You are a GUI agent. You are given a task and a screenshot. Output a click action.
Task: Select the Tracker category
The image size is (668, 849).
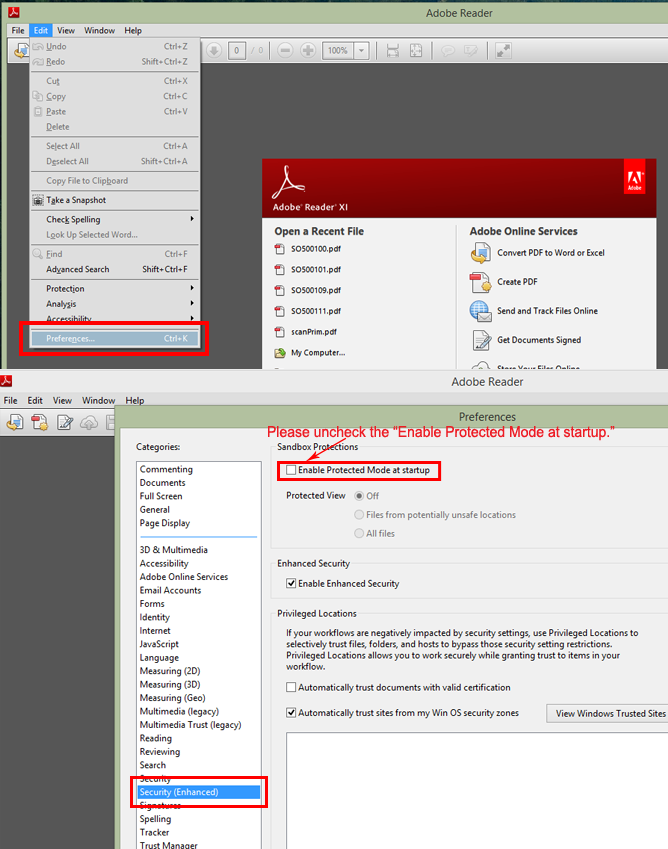(x=154, y=833)
